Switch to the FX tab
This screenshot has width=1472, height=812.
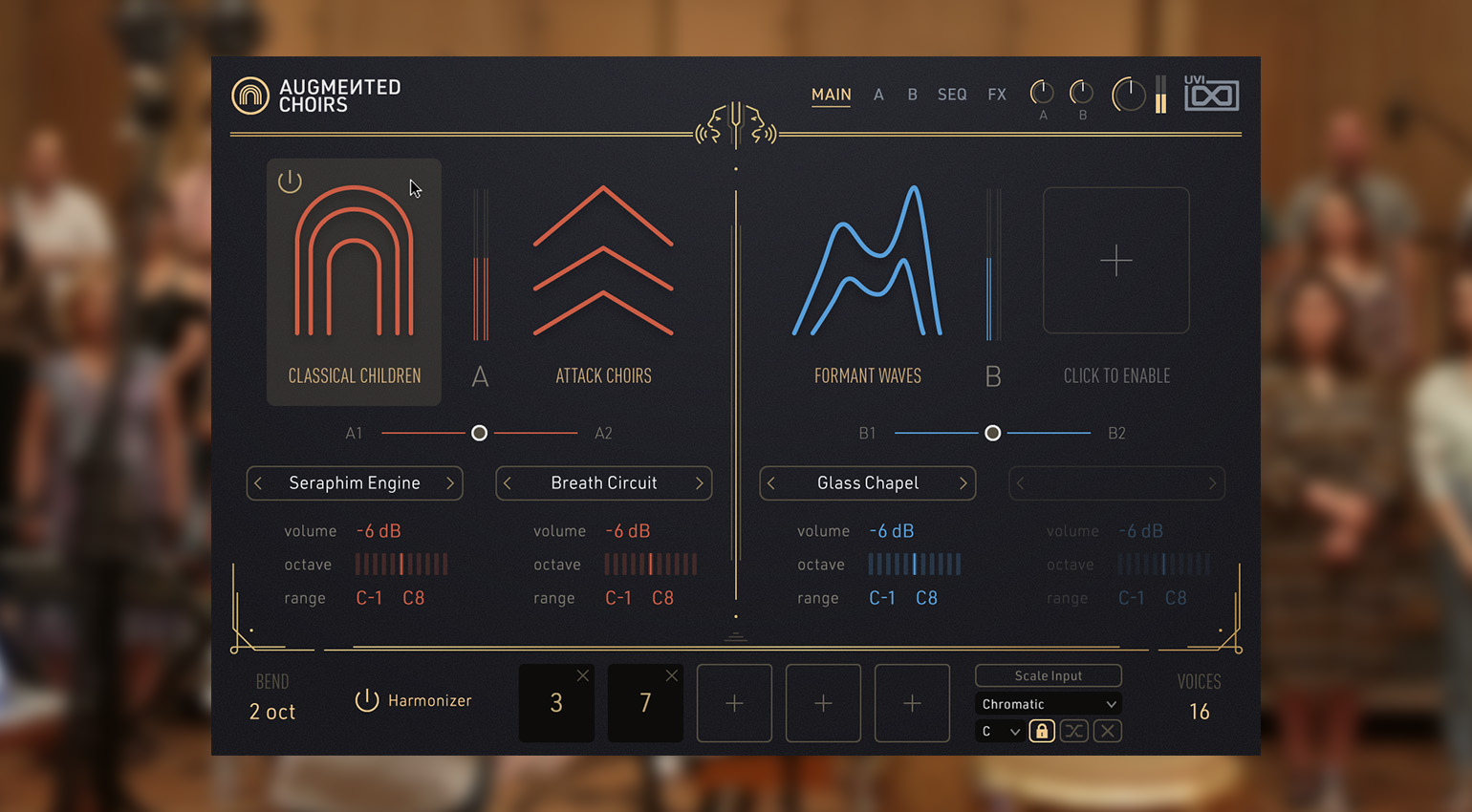(997, 95)
